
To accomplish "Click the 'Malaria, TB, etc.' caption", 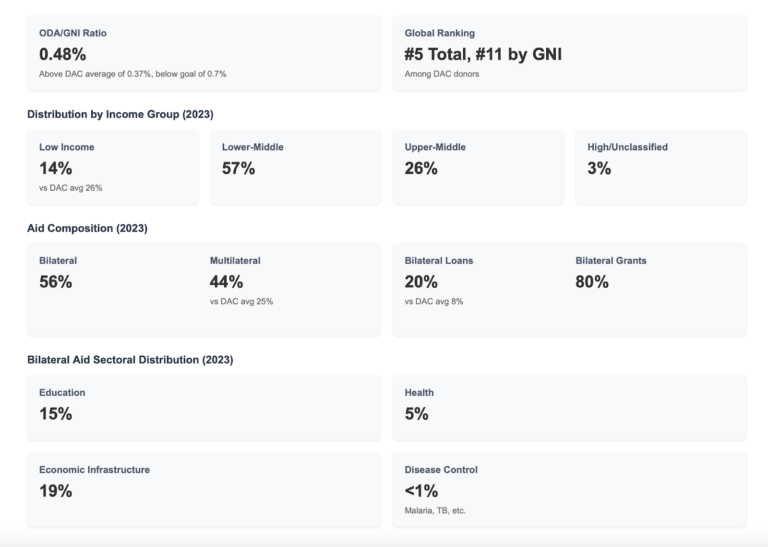I will (x=435, y=510).
